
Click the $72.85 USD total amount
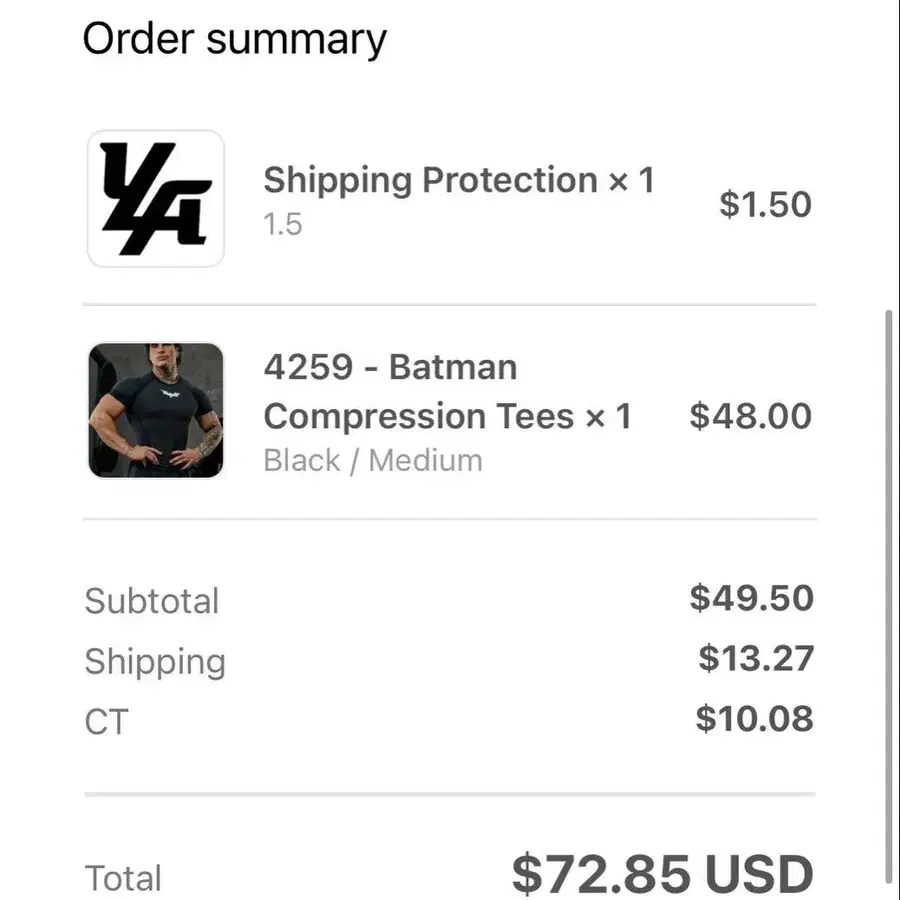coord(662,874)
